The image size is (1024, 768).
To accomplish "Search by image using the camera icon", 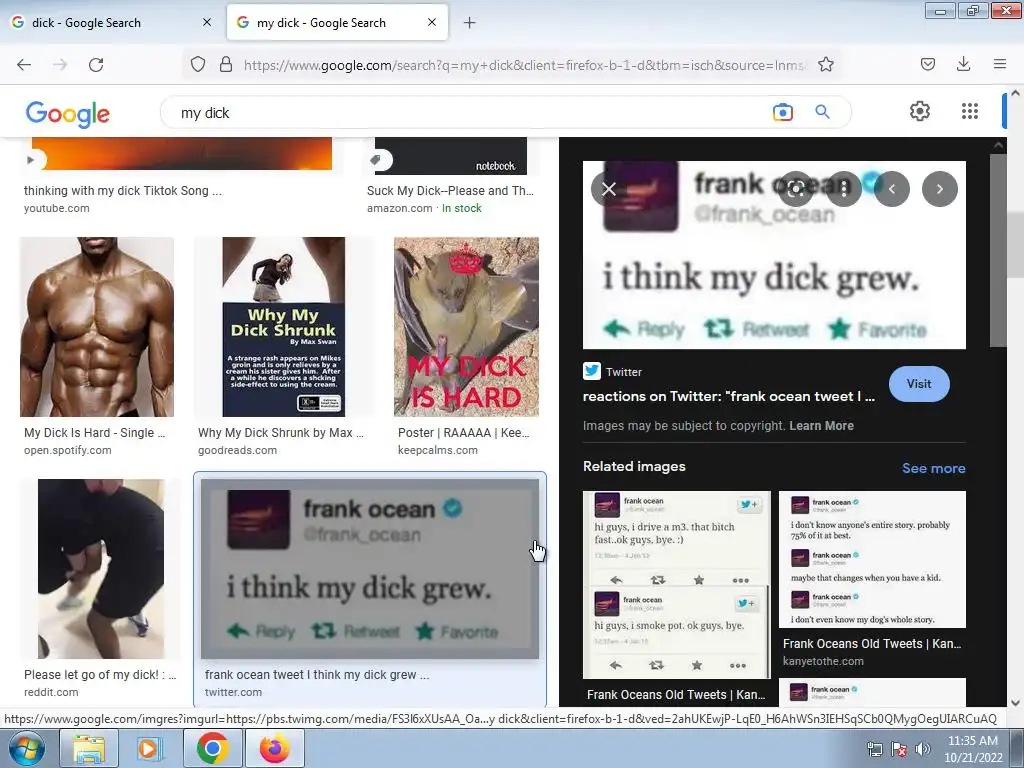I will [x=782, y=112].
